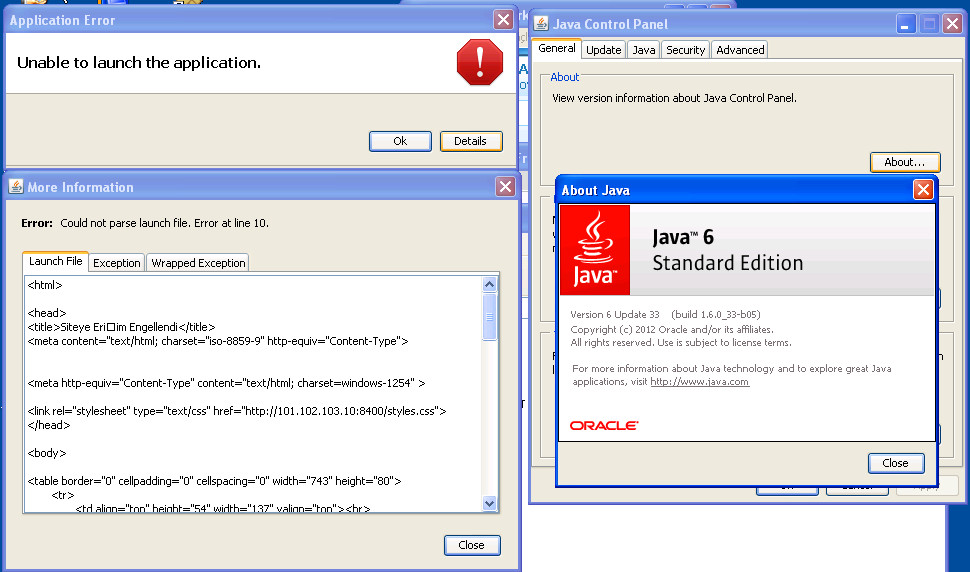The width and height of the screenshot is (970, 572).
Task: Click the About... button
Action: pos(905,162)
